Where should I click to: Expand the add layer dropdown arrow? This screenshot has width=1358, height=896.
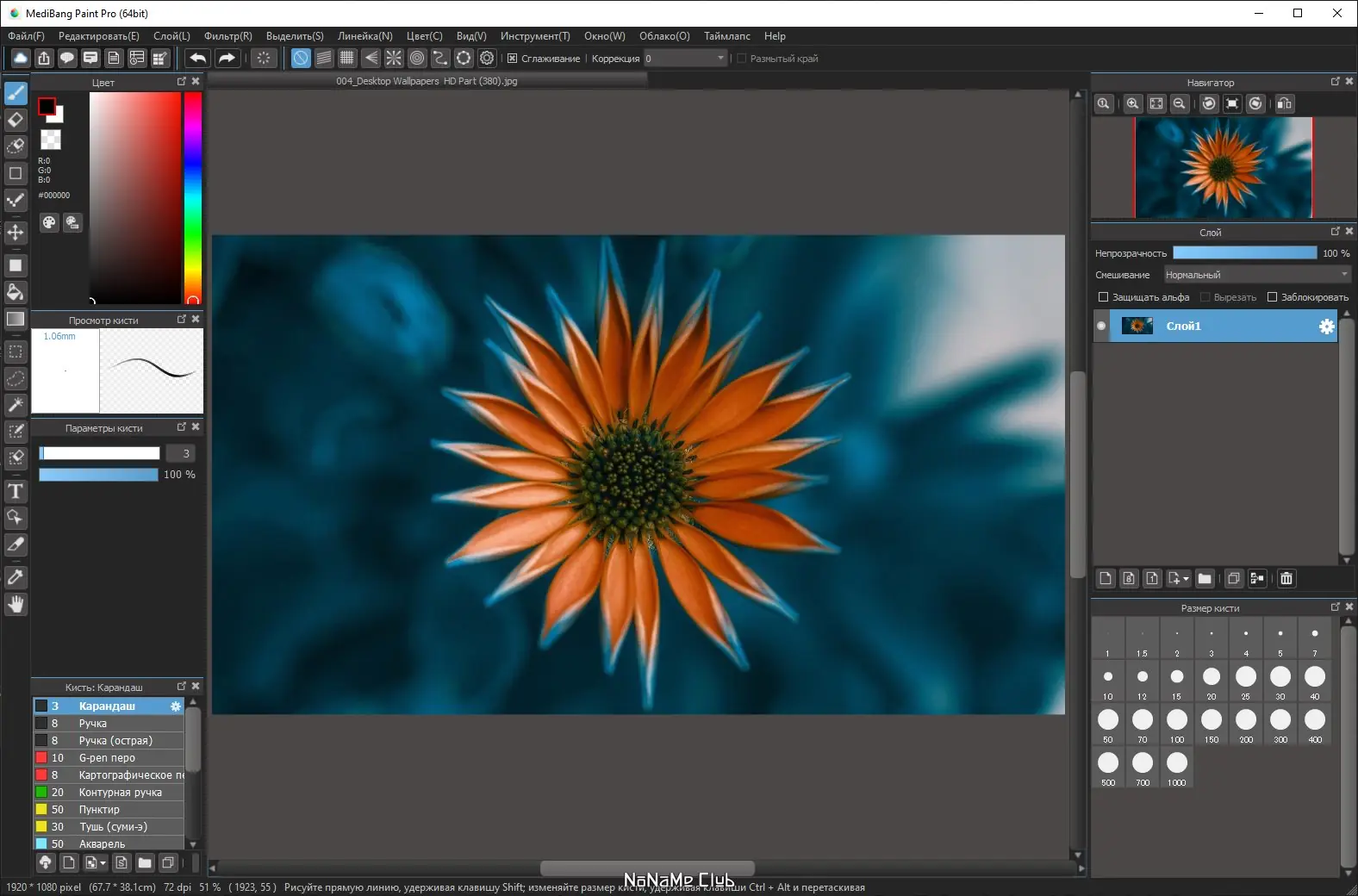coord(1186,579)
